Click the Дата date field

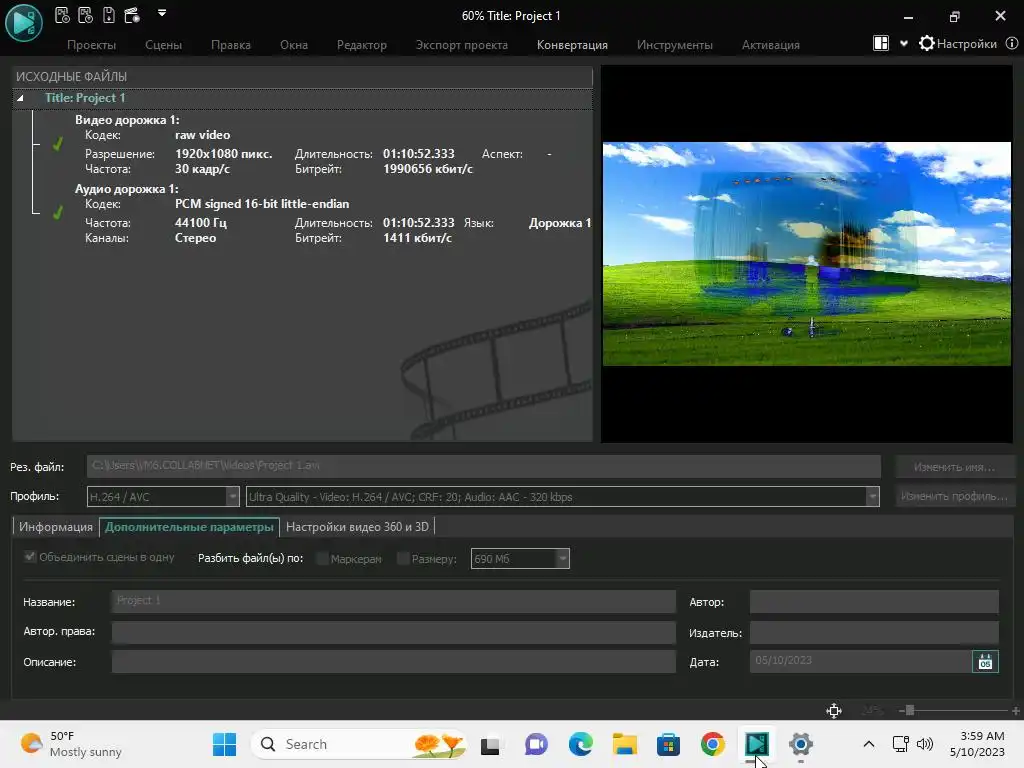tap(861, 662)
